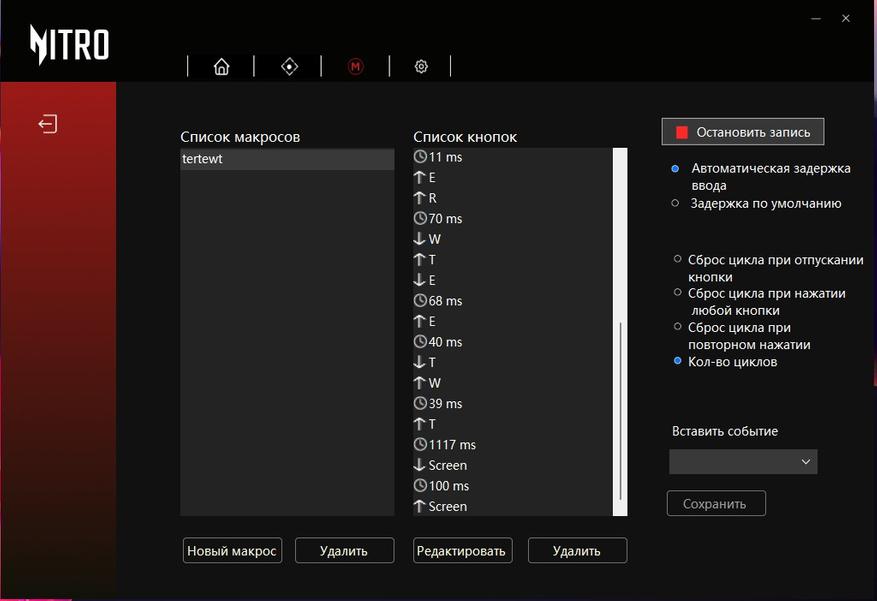
Task: Click the up arrow icon beside R
Action: [x=419, y=198]
